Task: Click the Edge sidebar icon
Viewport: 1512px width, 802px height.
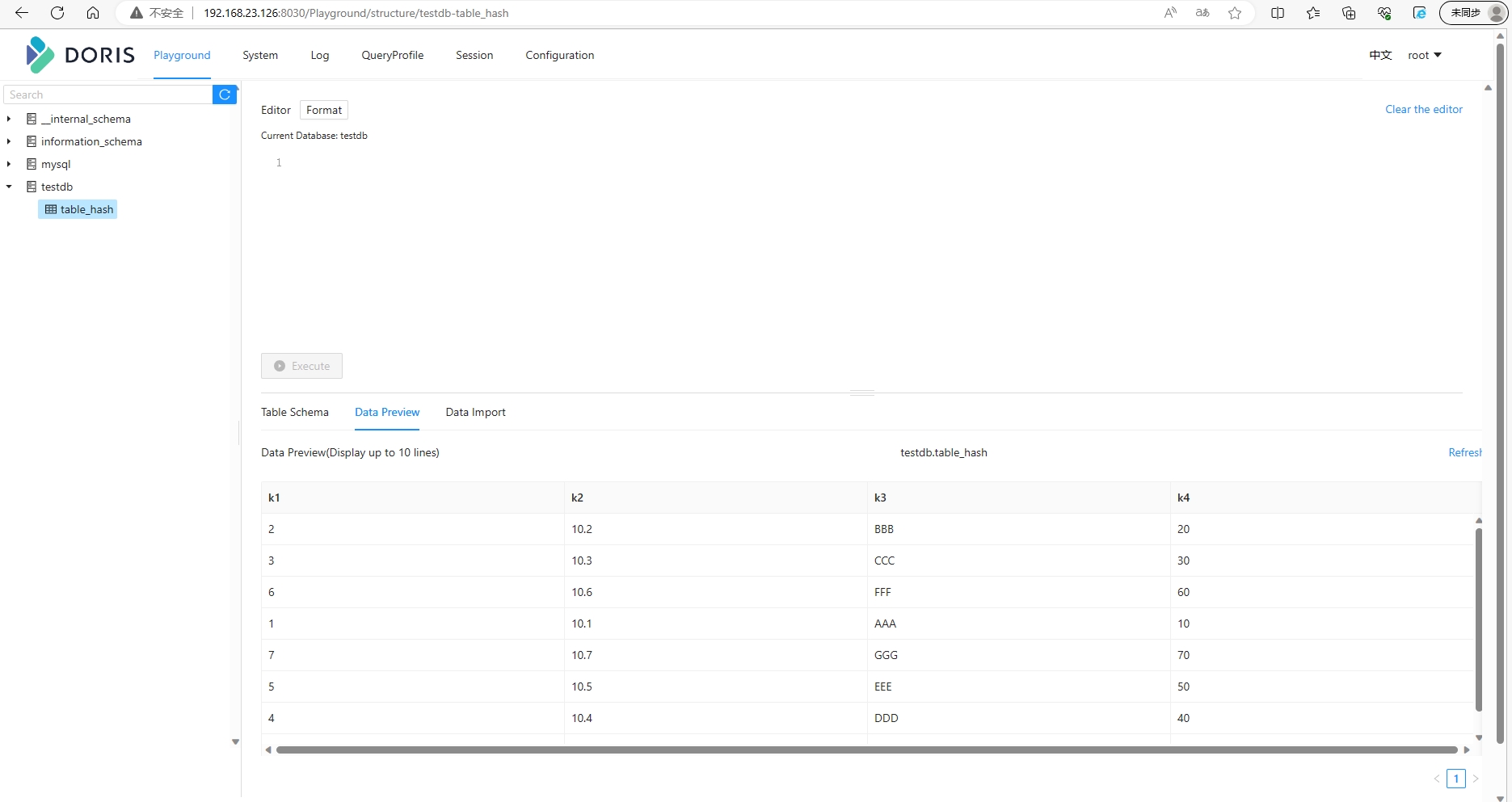Action: click(x=1420, y=13)
